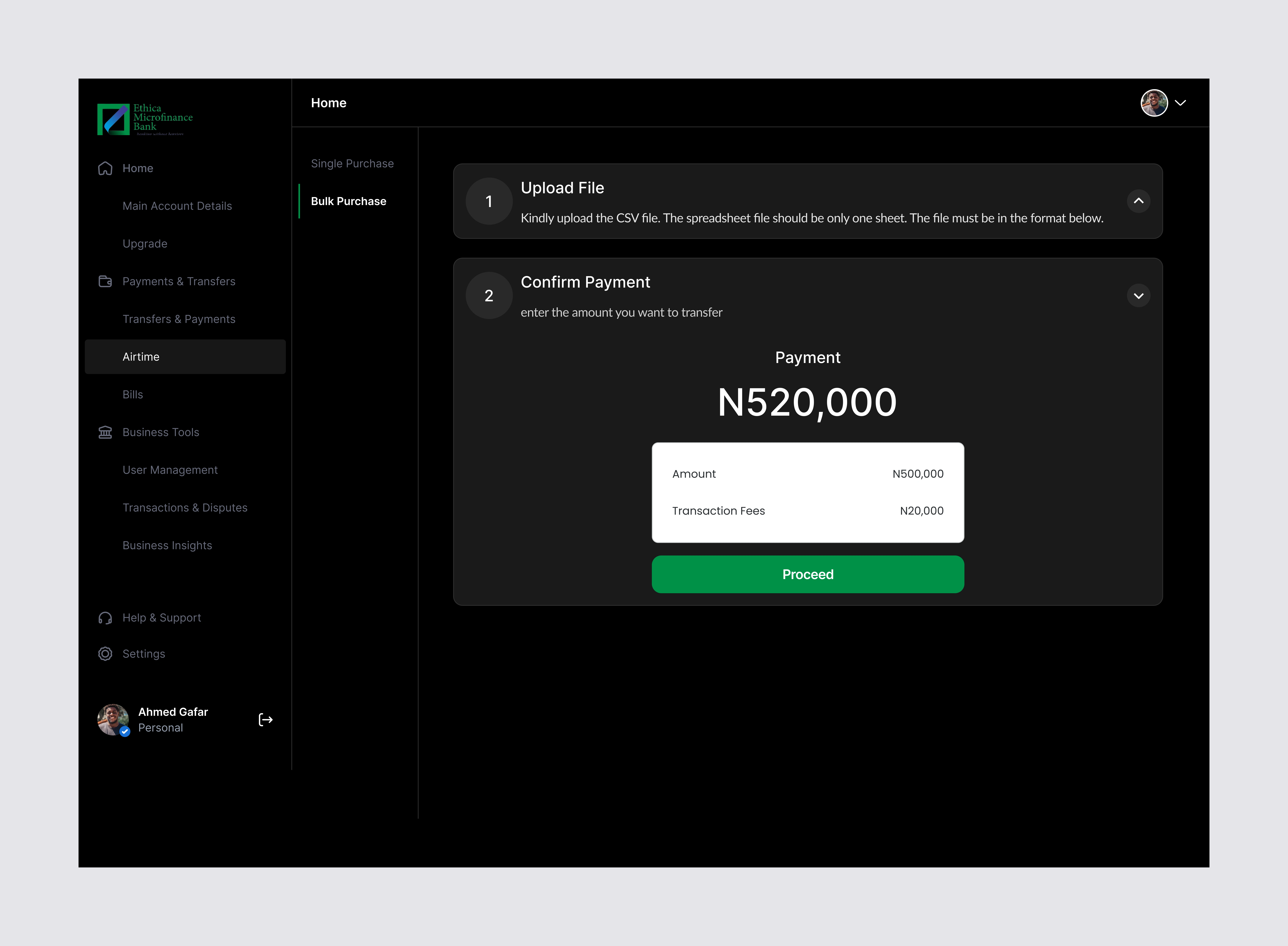Image resolution: width=1288 pixels, height=946 pixels.
Task: Click the Home house icon in sidebar
Action: pyautogui.click(x=105, y=168)
